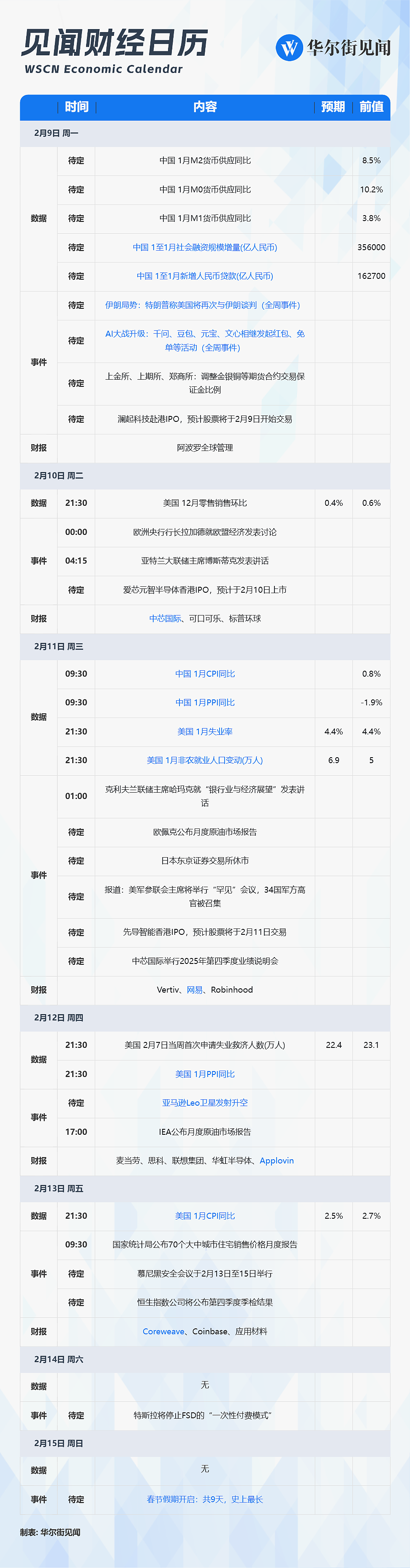Click the 3.8% previous value for M1
410x1568 pixels.
coord(371,219)
